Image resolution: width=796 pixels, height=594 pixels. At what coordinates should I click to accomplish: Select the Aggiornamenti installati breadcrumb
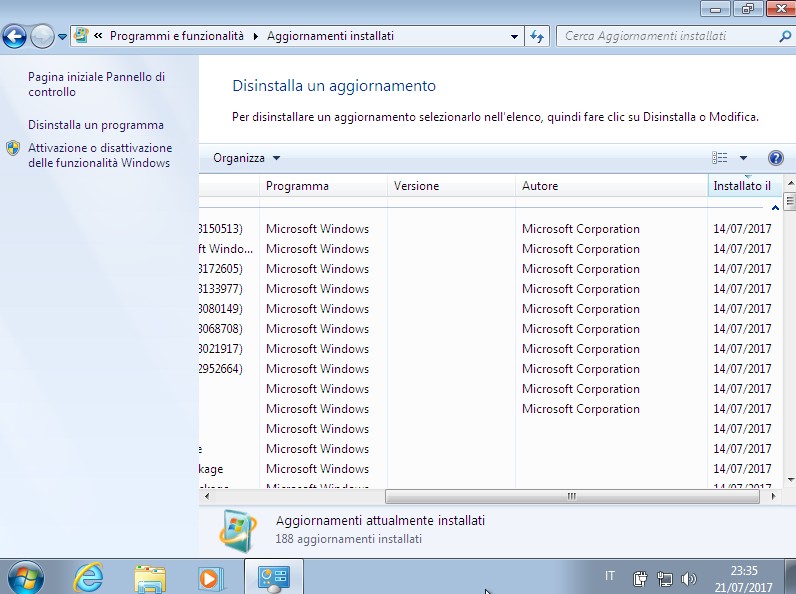pyautogui.click(x=330, y=36)
